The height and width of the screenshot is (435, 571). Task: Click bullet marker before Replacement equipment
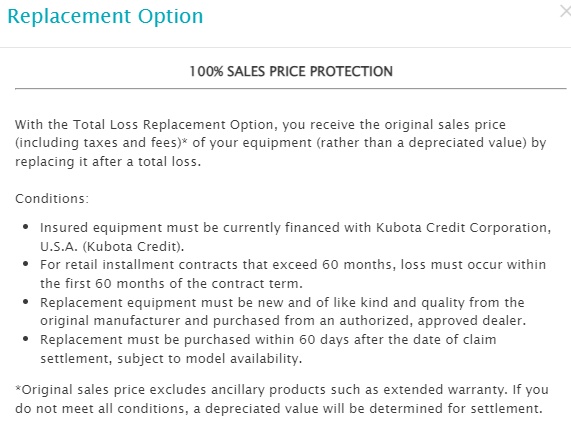25,302
